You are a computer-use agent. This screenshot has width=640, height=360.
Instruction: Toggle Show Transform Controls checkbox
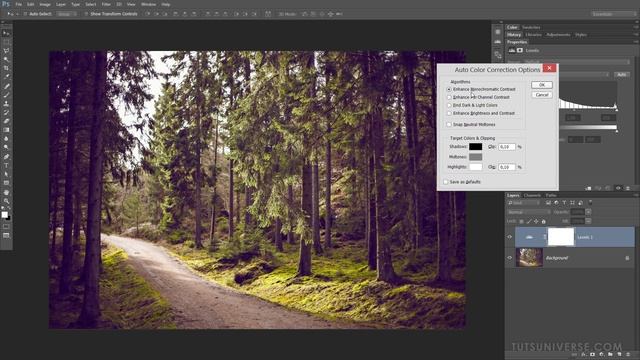click(x=86, y=14)
